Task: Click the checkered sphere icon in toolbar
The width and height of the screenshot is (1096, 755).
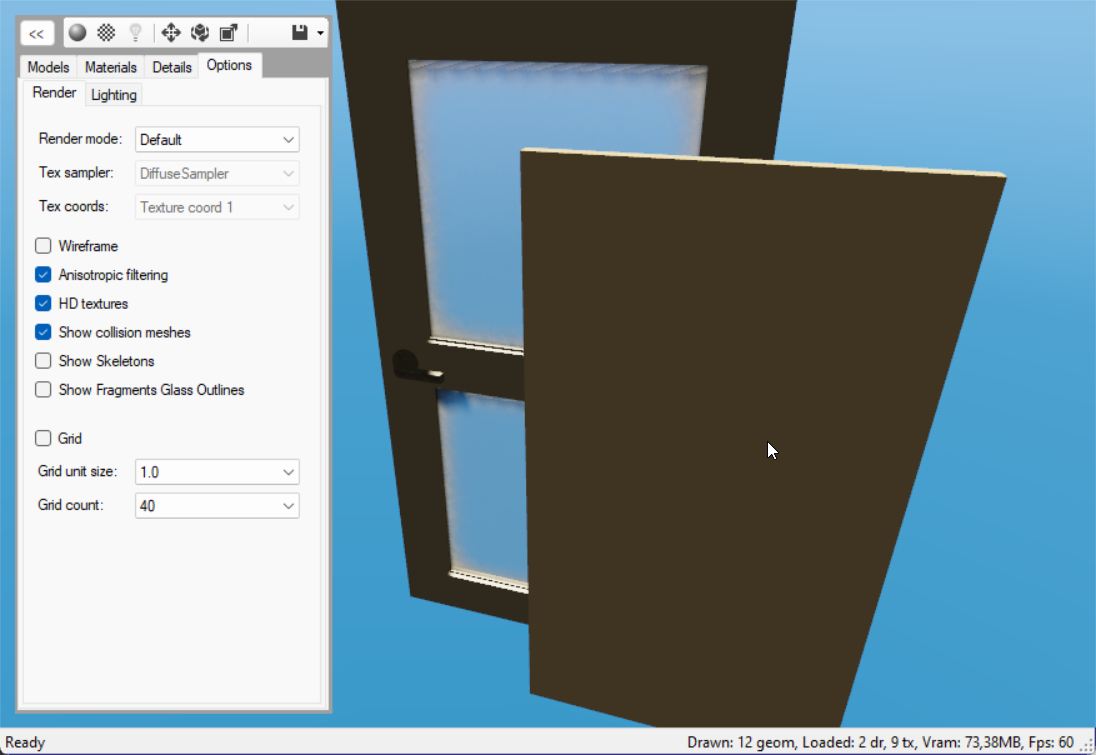Action: pyautogui.click(x=106, y=33)
